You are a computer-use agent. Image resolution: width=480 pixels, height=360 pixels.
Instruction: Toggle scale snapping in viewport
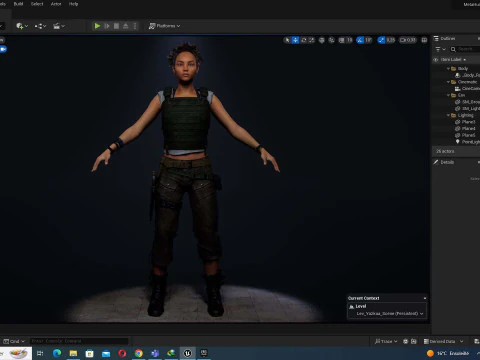tap(381, 40)
